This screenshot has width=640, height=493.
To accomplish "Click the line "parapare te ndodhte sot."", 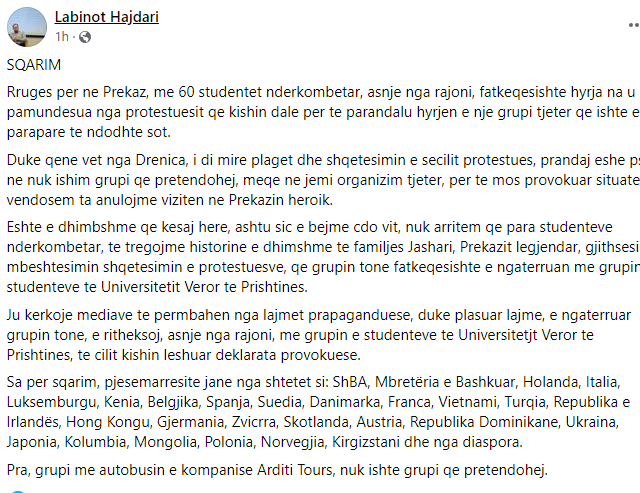I will (x=89, y=132).
